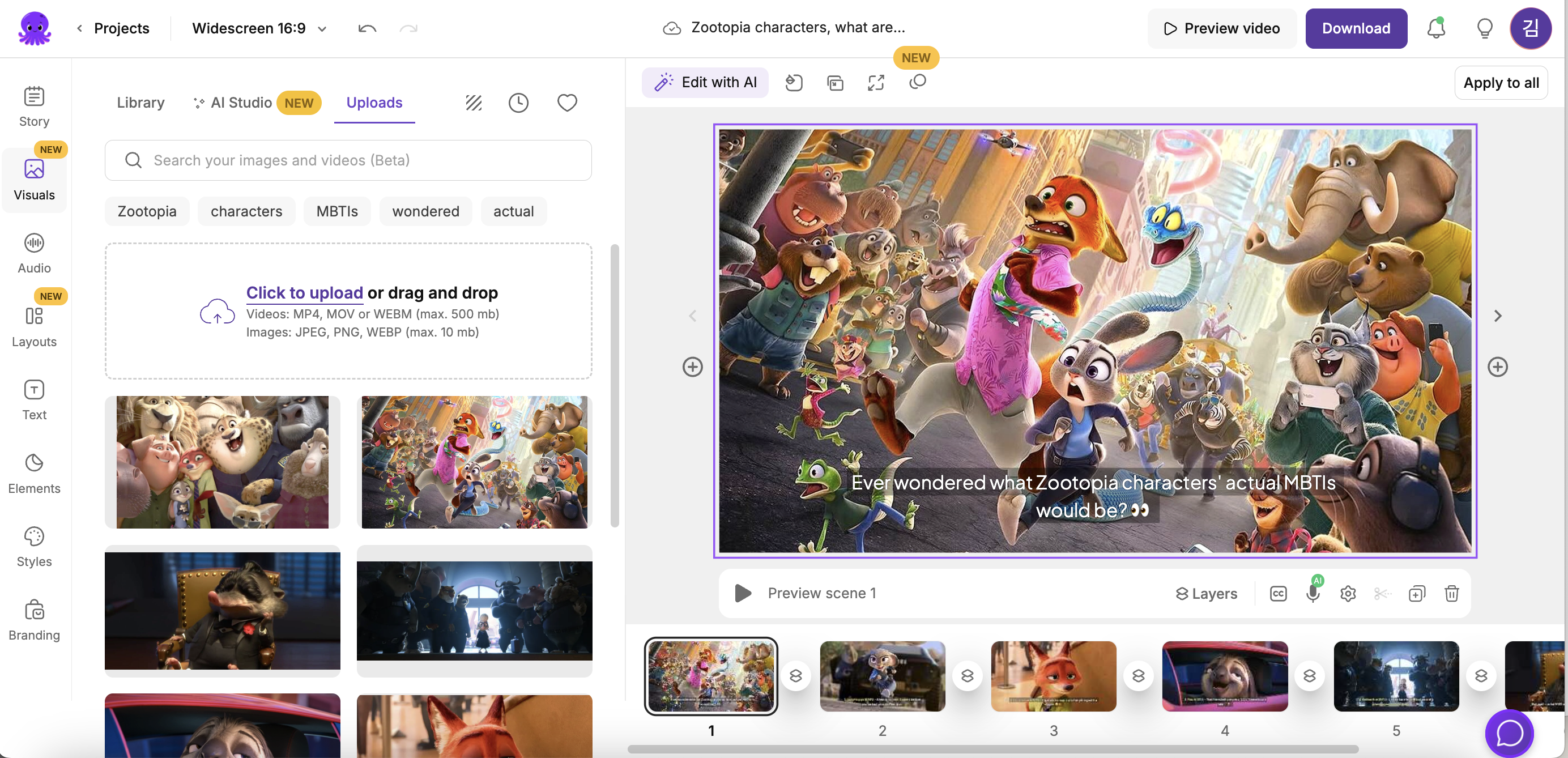Delete scene with trash icon
This screenshot has width=1568, height=758.
(1451, 593)
